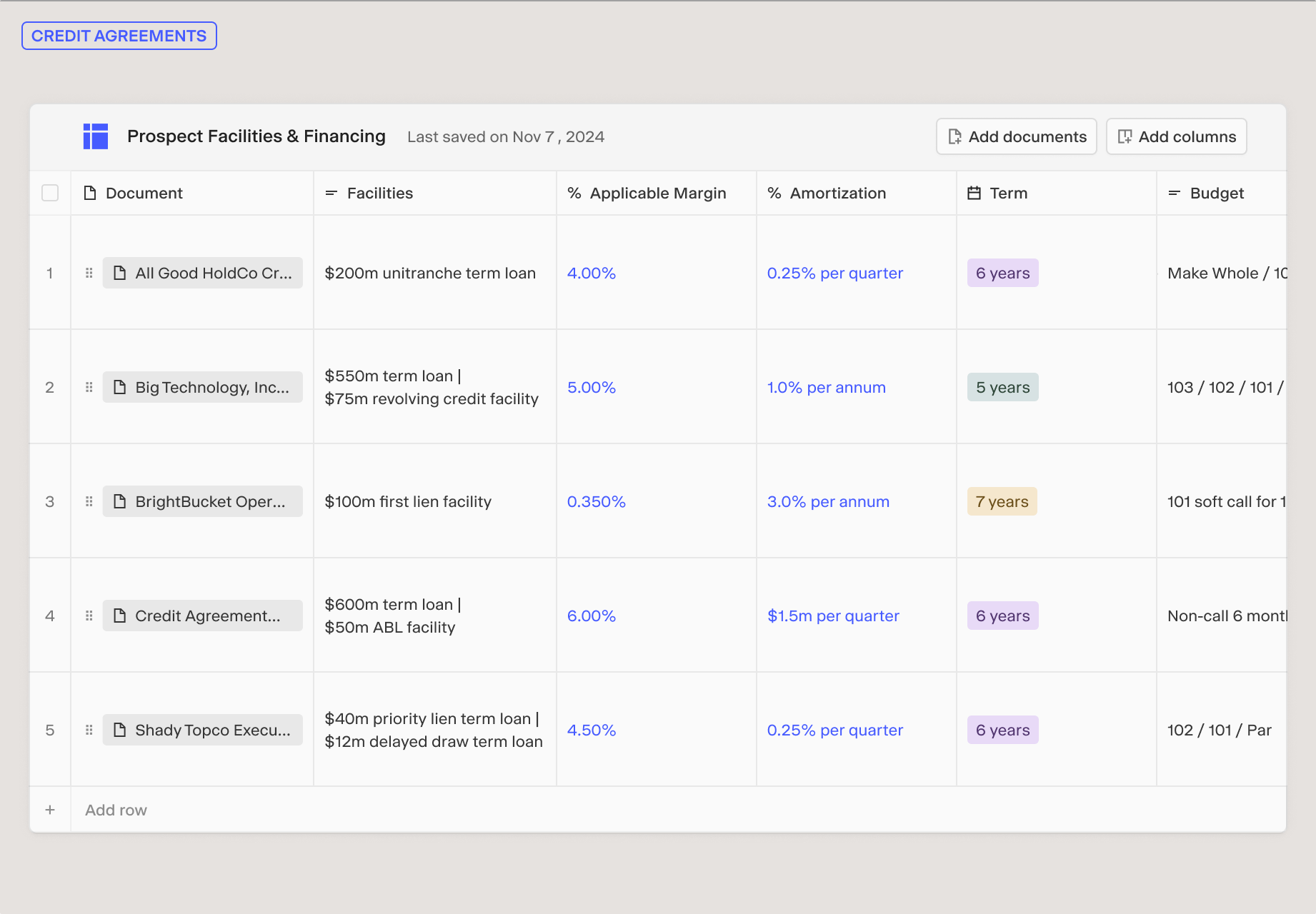Image resolution: width=1316 pixels, height=914 pixels.
Task: Click percent icon in Amortization header
Action: 774,193
